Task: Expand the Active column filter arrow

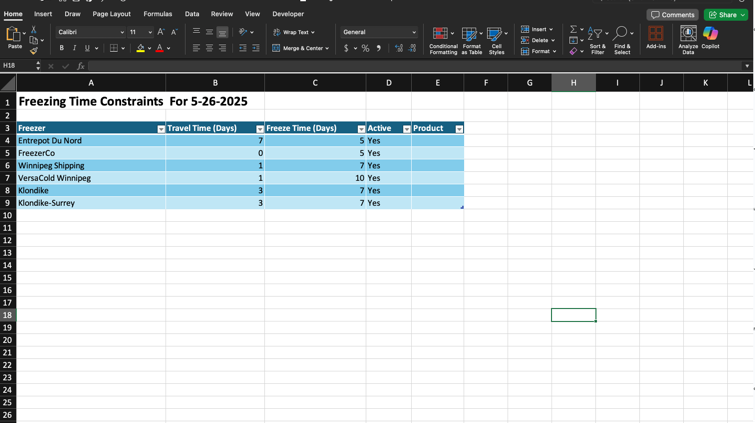Action: coord(406,129)
